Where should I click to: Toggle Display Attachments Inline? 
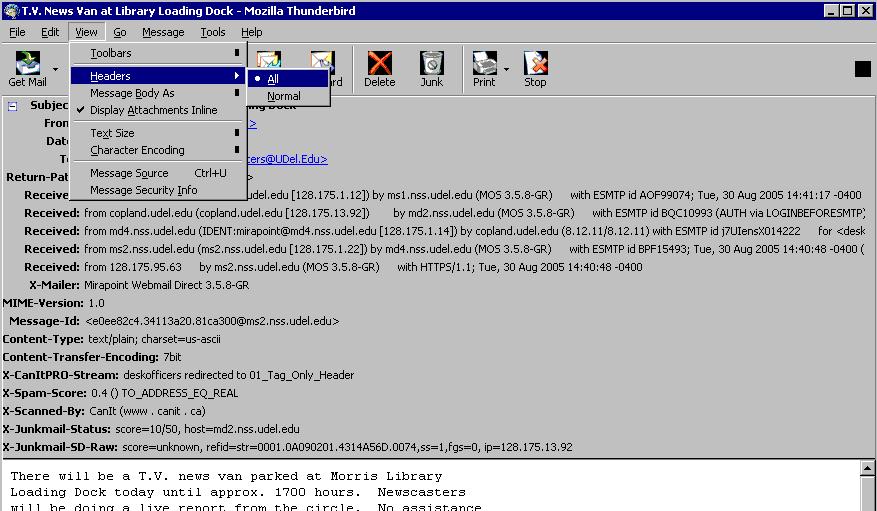click(x=158, y=110)
